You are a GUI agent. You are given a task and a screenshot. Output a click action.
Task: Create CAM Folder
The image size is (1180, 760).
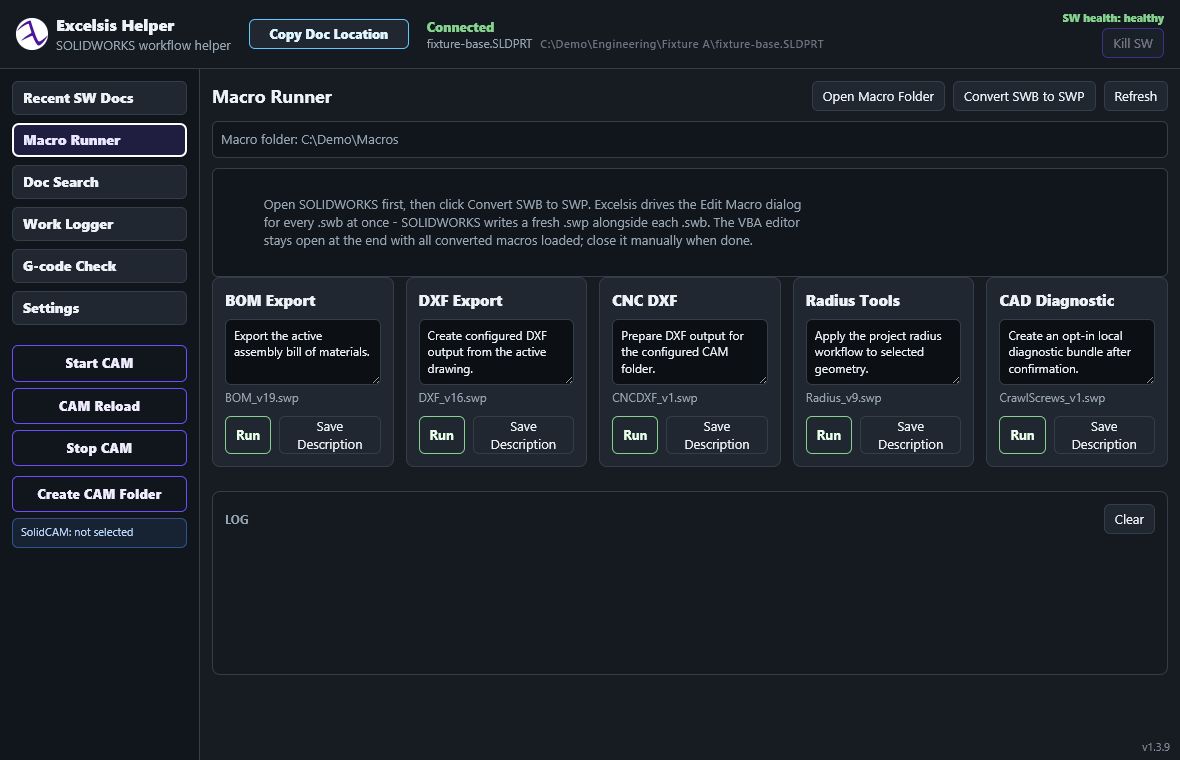(99, 494)
